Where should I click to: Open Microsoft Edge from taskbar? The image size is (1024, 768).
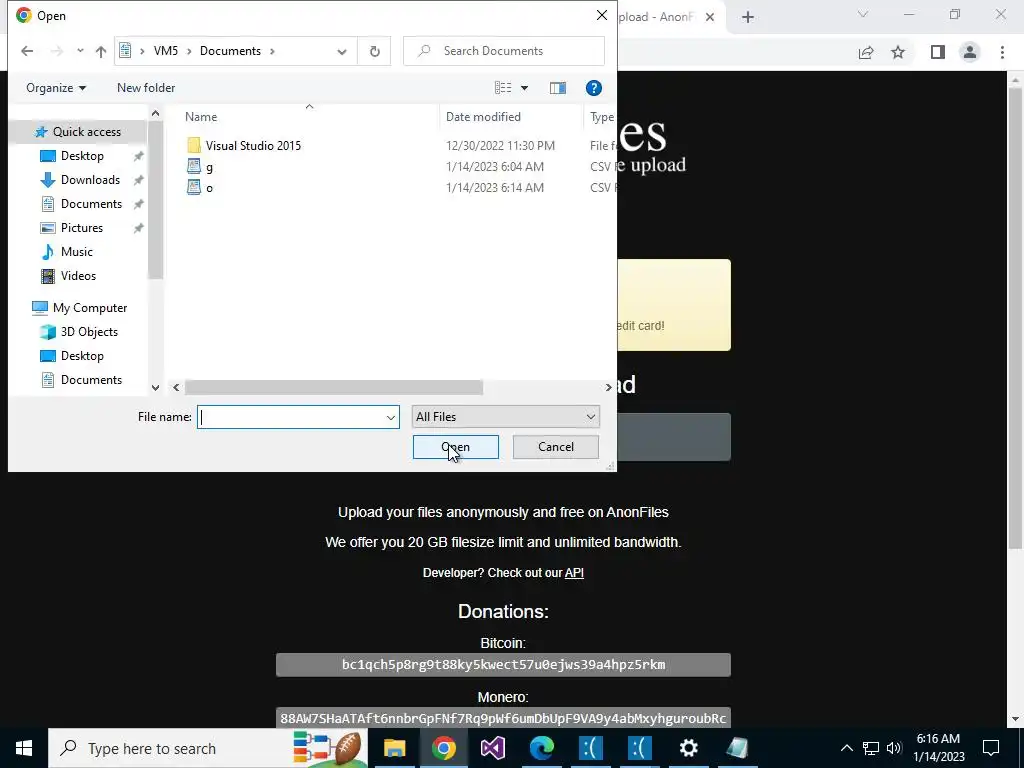point(541,748)
